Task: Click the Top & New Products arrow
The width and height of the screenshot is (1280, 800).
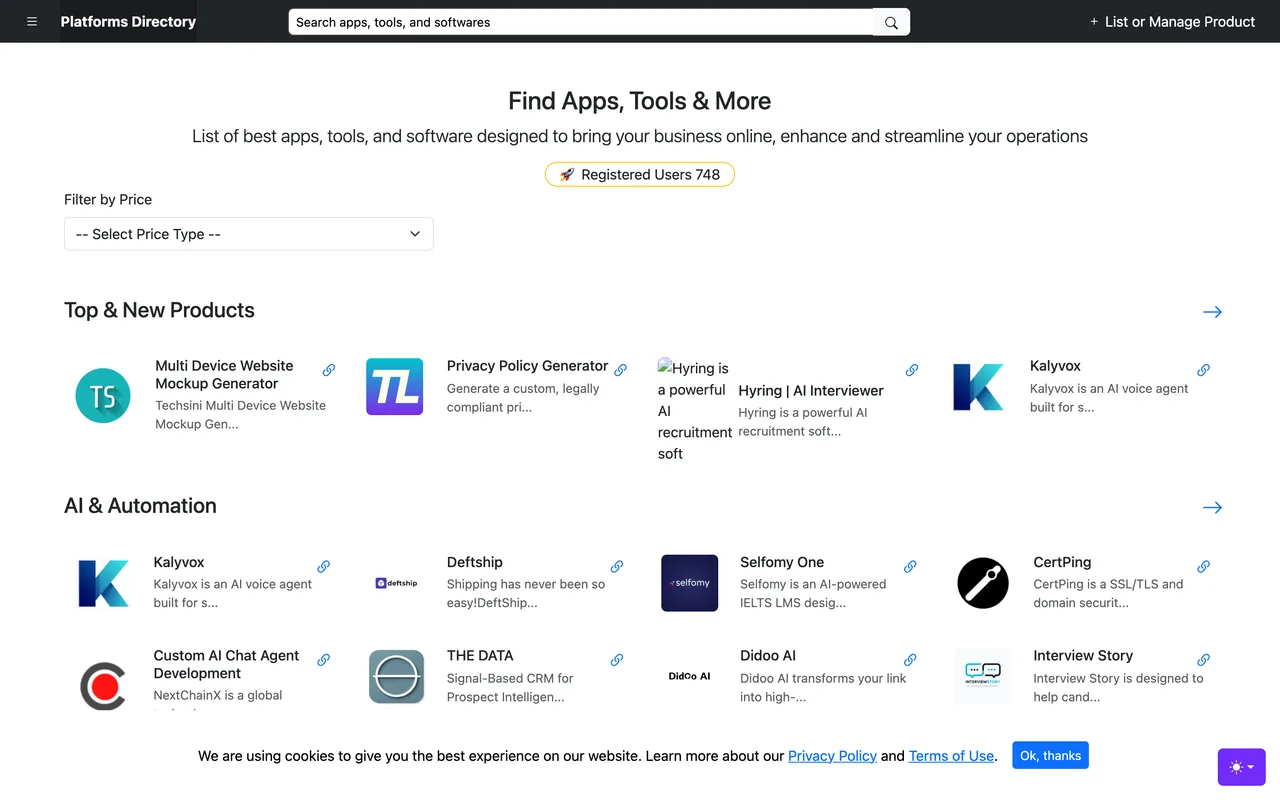Action: tap(1212, 312)
